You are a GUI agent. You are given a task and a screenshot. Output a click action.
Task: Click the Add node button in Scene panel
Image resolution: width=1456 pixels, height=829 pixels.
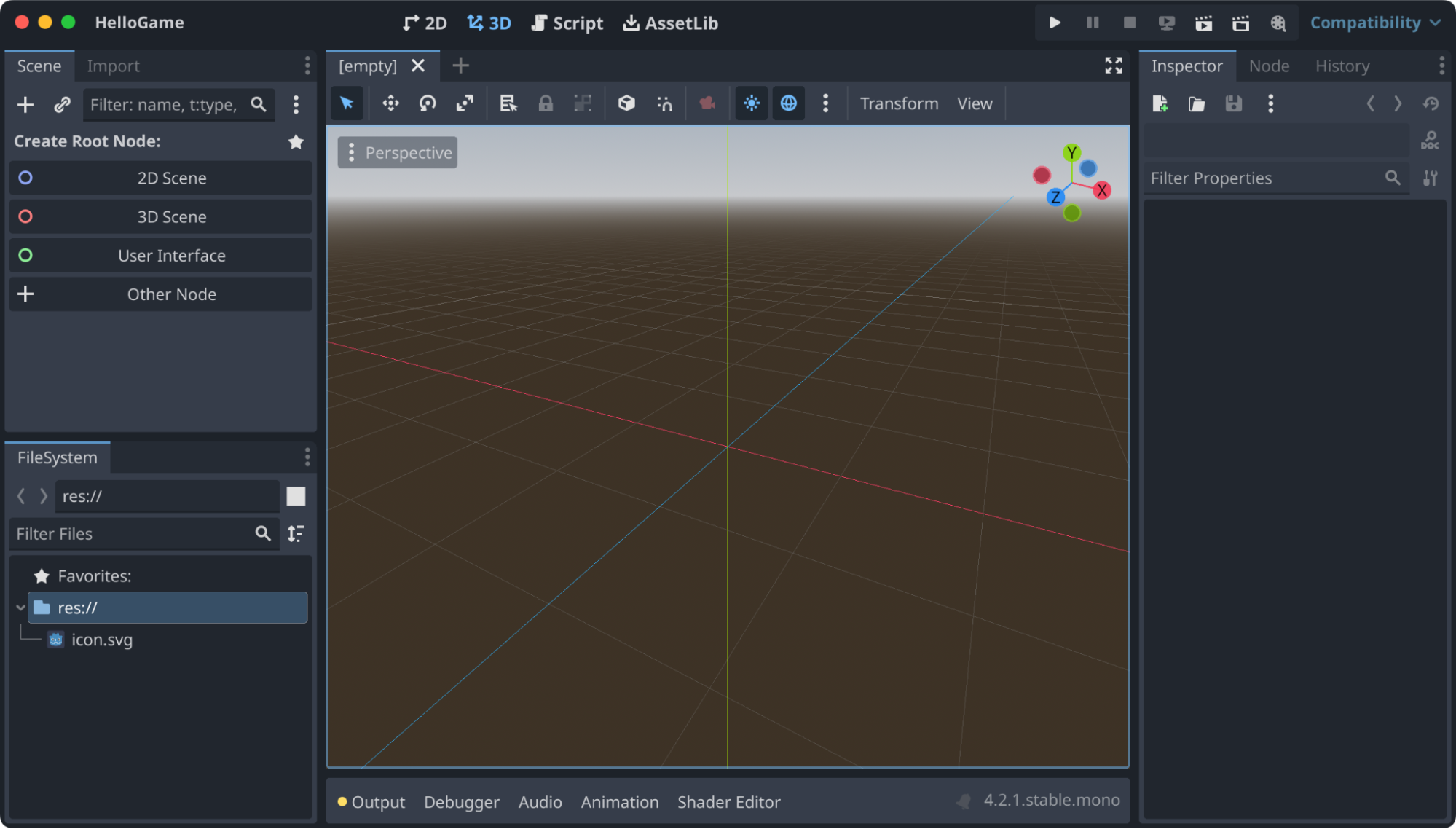[x=25, y=105]
